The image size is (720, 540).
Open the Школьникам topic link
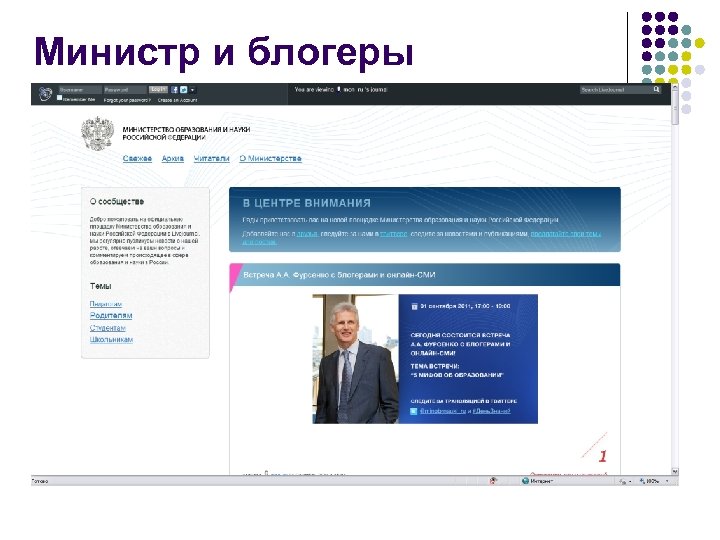(x=111, y=340)
